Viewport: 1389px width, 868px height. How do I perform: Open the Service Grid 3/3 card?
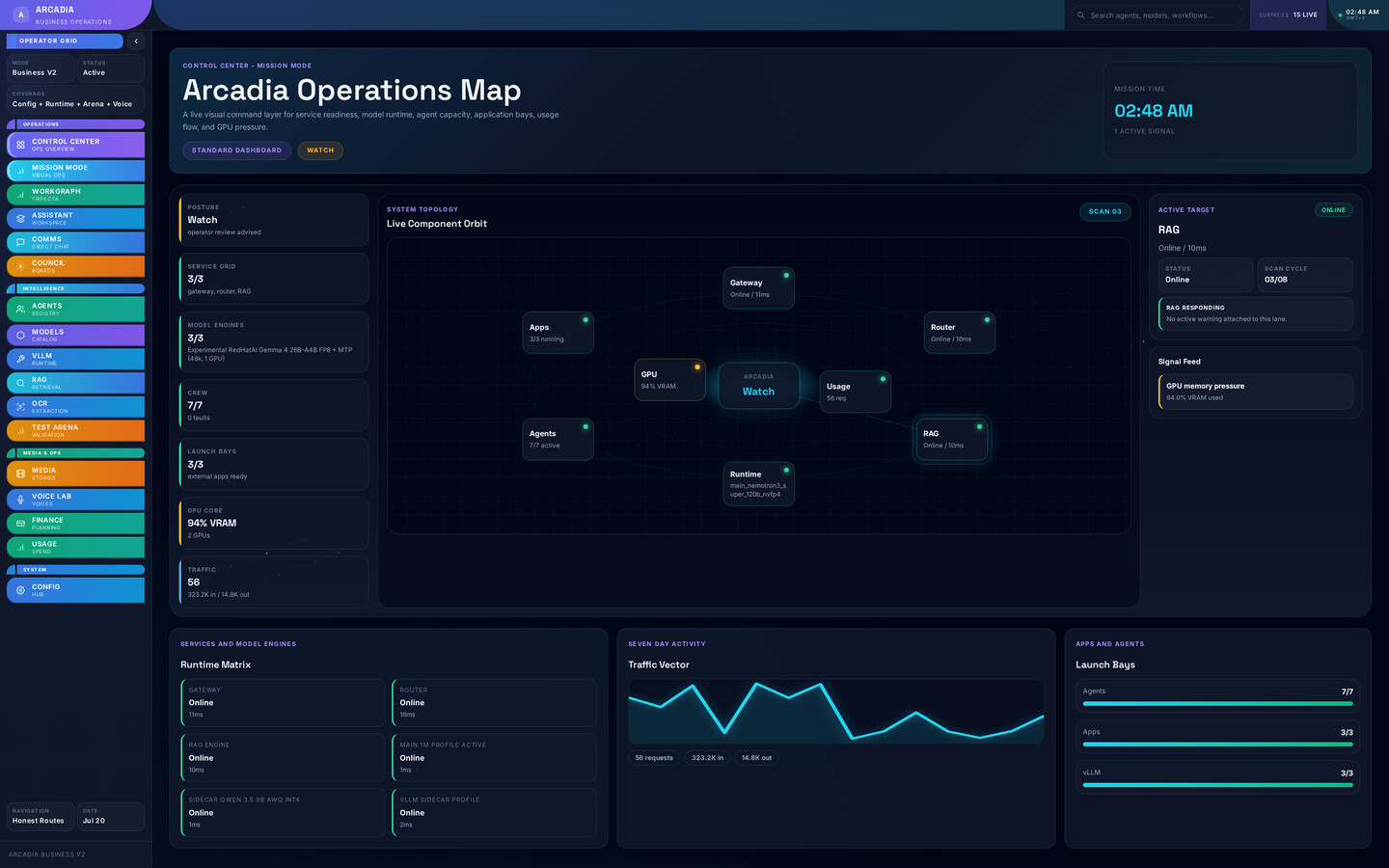(x=274, y=279)
